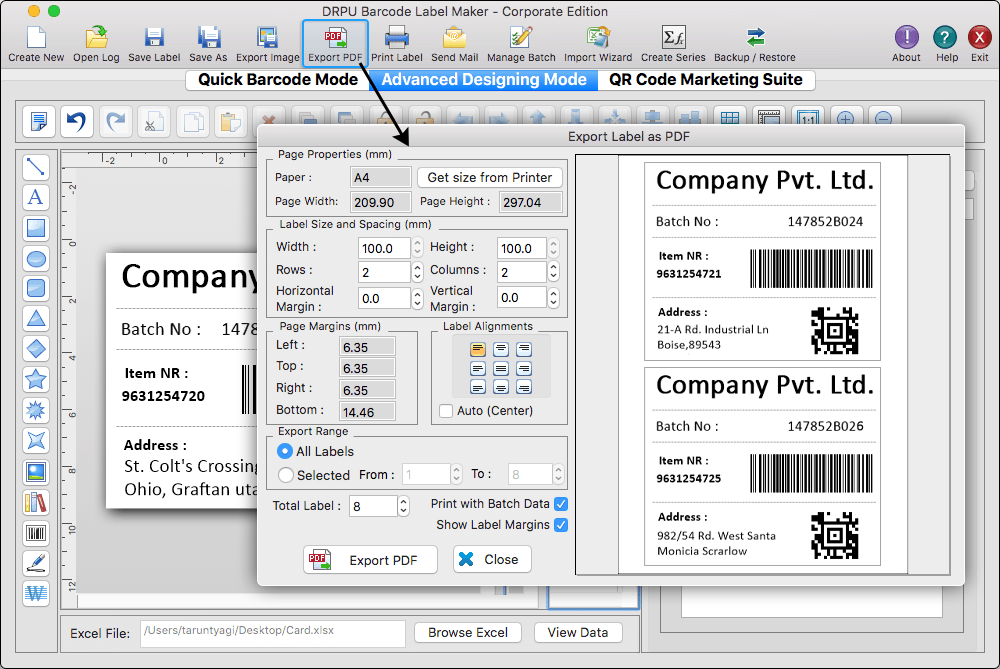Click the label Height stepper arrows
Screen dimensions: 1000x669
coord(554,247)
